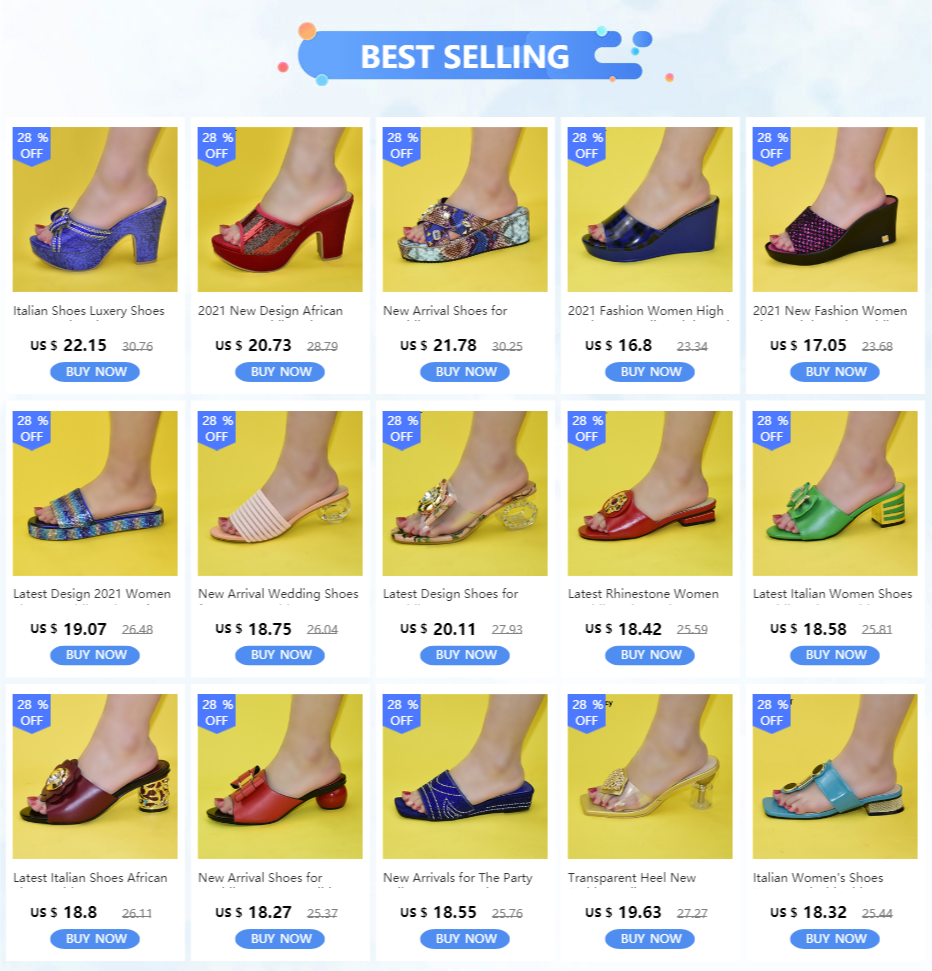Click the pink striped clear-heel sandal image

tap(280, 493)
